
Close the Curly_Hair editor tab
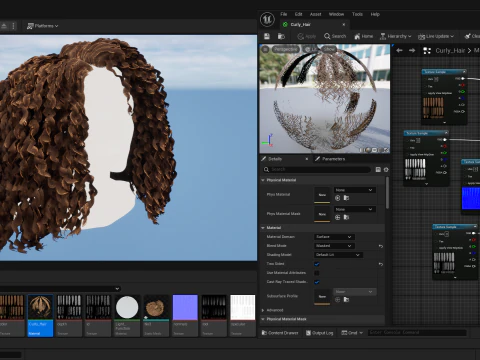344,25
